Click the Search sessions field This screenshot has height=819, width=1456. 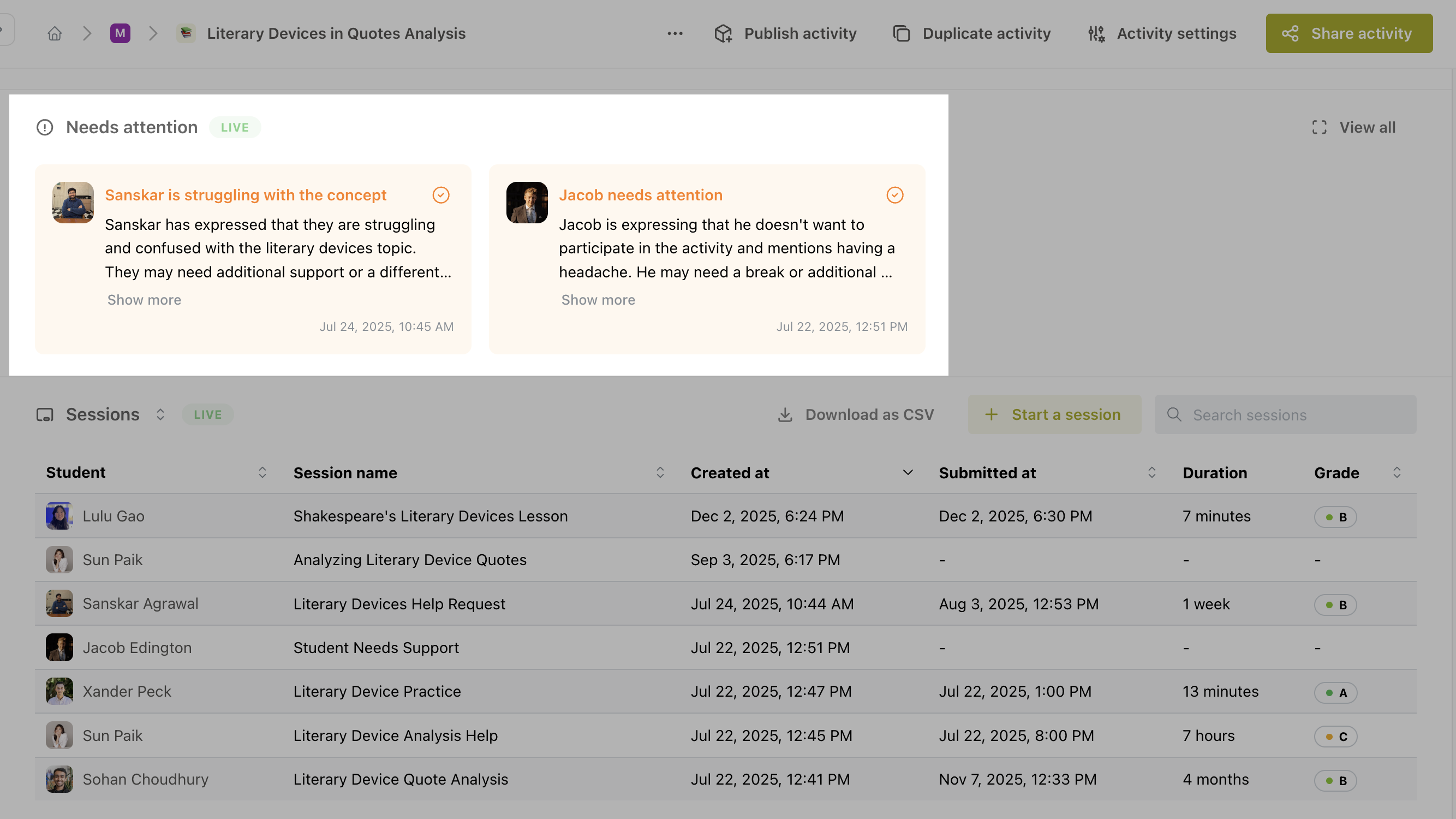tap(1285, 414)
